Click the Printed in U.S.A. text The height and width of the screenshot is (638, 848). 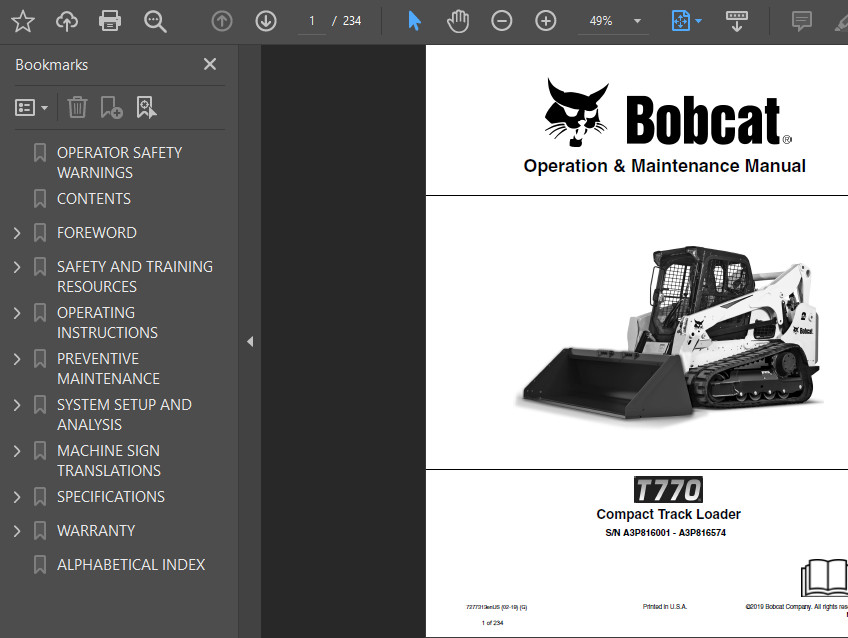pos(665,607)
